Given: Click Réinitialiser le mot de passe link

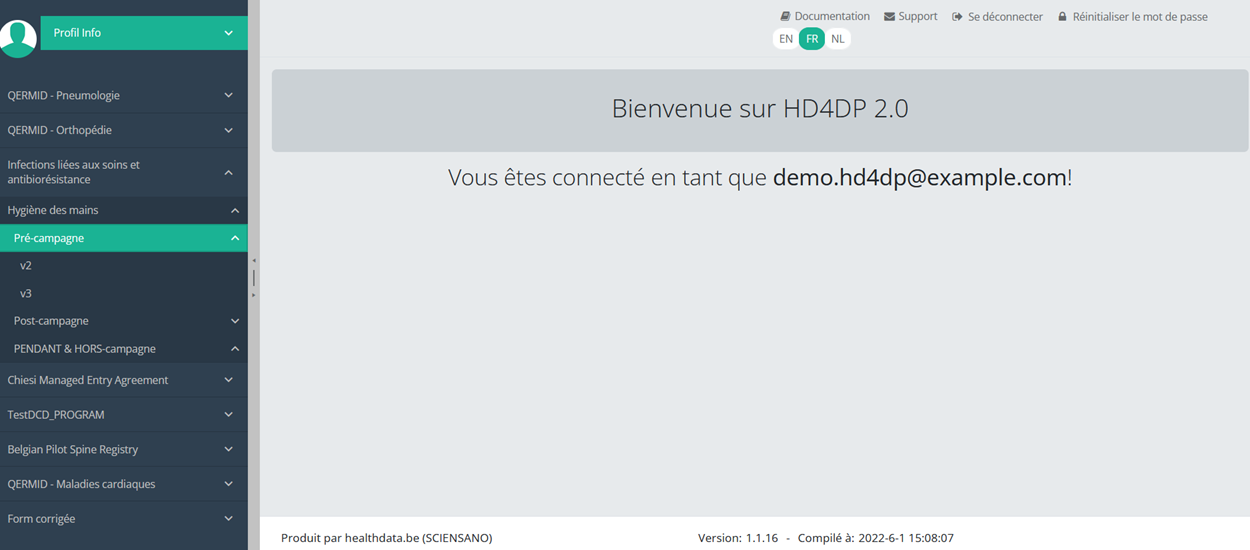Looking at the screenshot, I should (x=1140, y=17).
